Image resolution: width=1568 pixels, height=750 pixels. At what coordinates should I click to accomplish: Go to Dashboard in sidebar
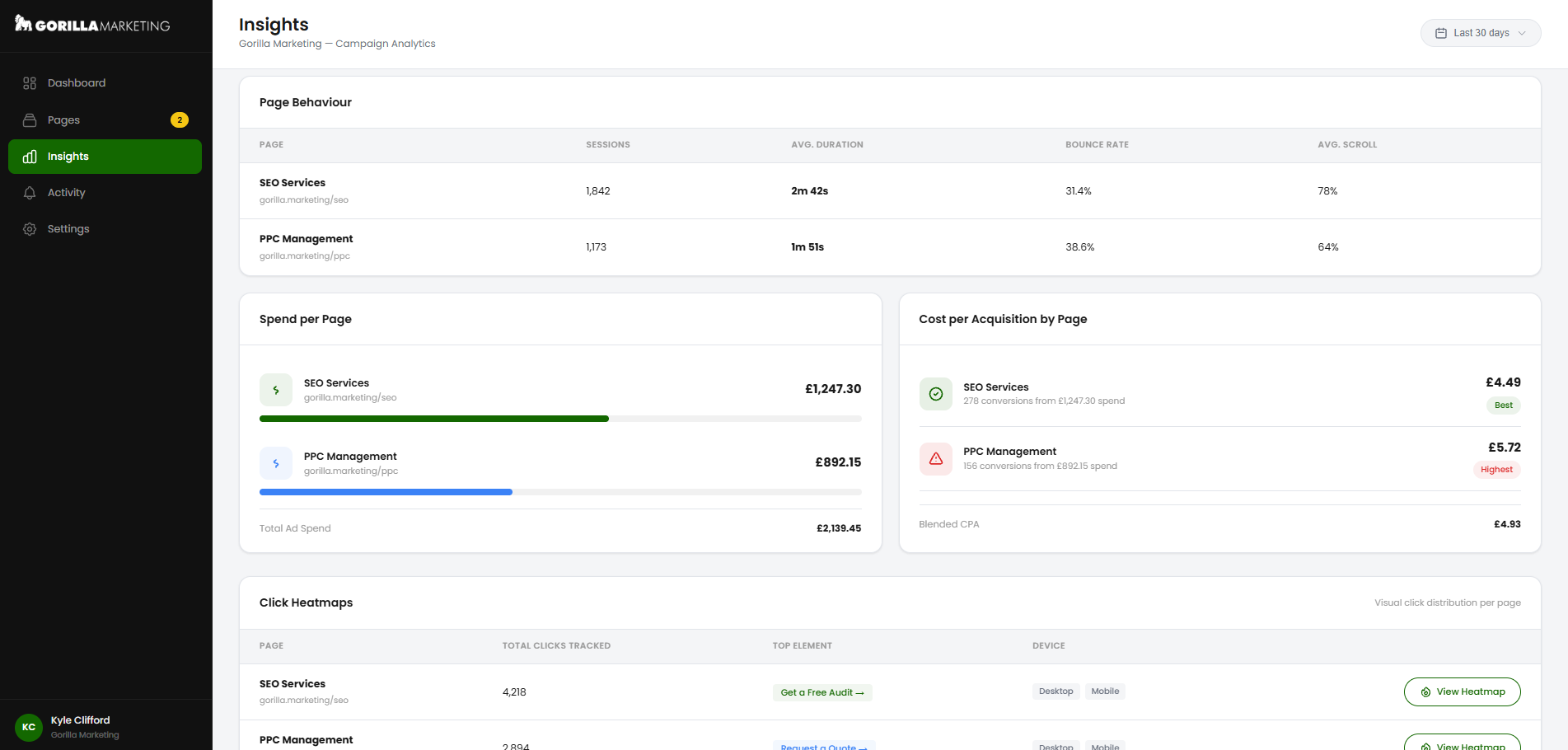tap(105, 83)
